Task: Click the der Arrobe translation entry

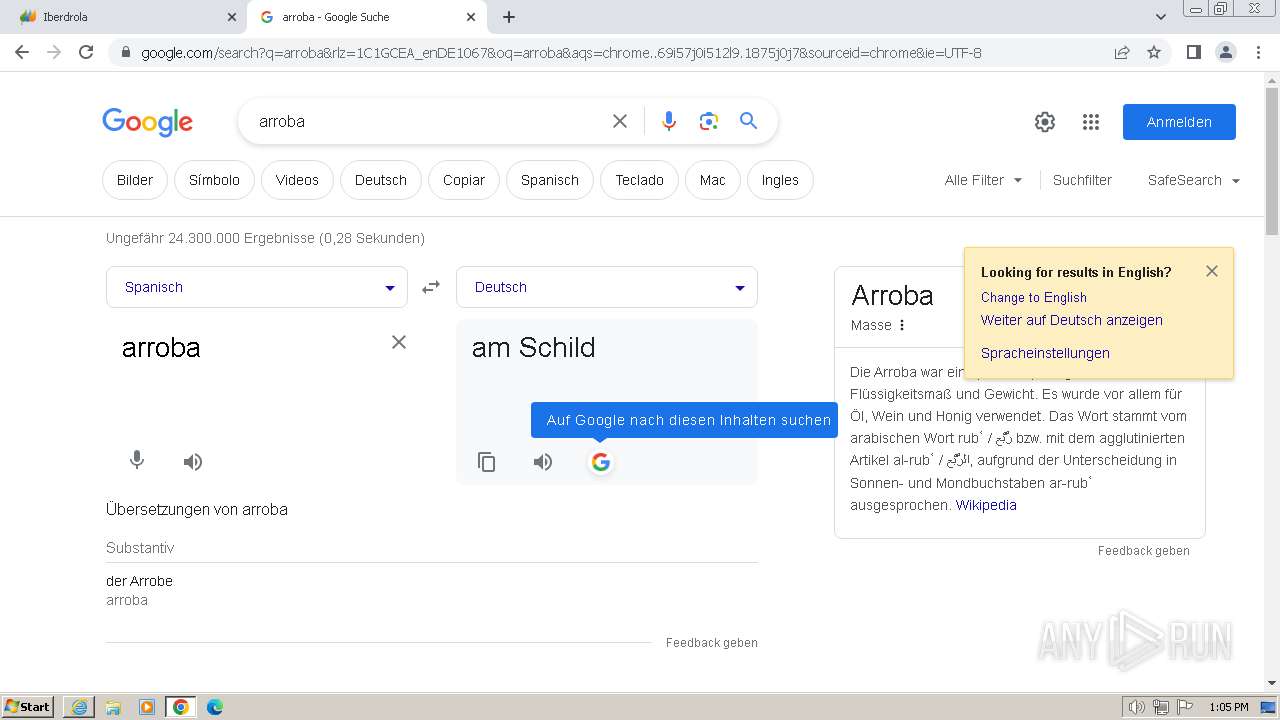Action: 139,581
